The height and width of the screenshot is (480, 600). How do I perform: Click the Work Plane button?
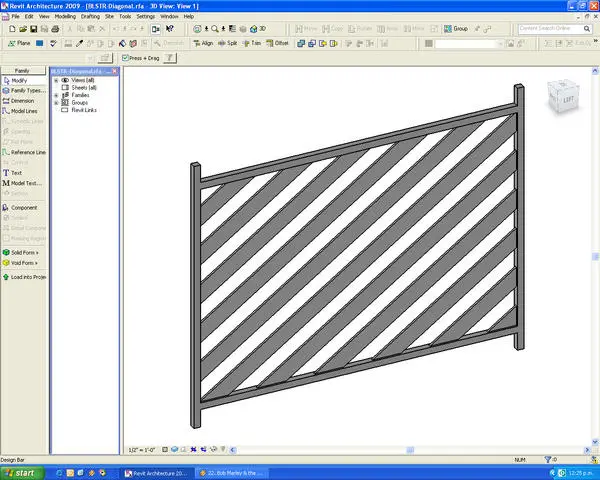[19, 43]
